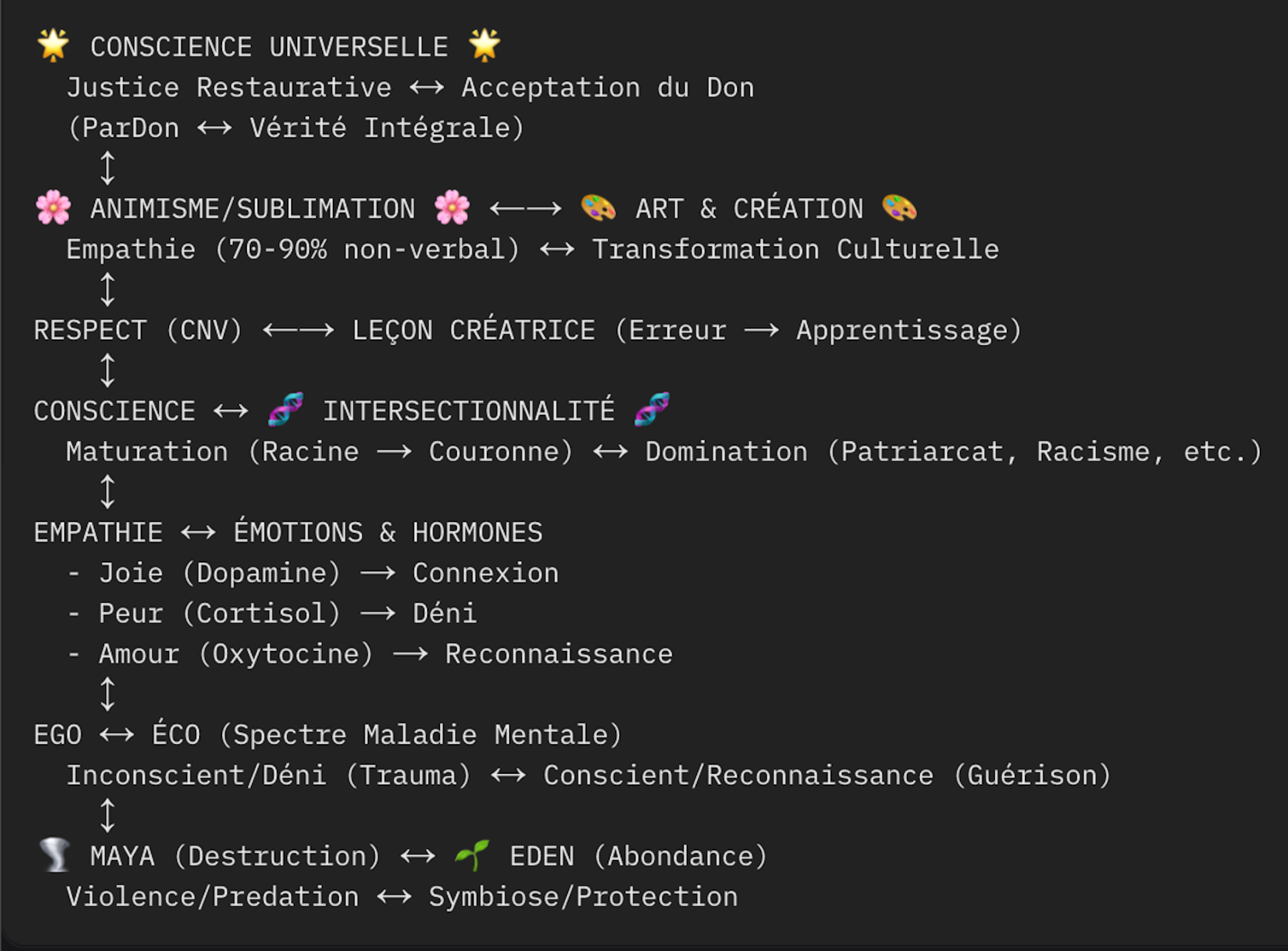Click the flower emoji after ANIMISME/SUBLIMATION
Screen dimensions: 1288x951
click(452, 207)
